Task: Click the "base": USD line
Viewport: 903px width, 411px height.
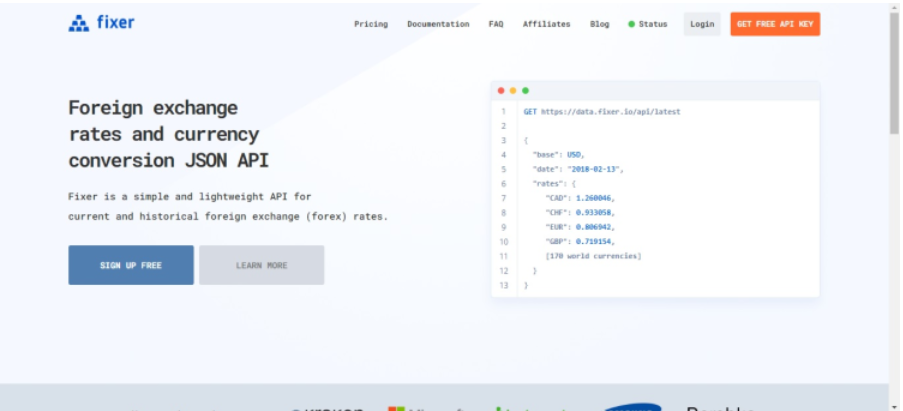Action: point(559,155)
